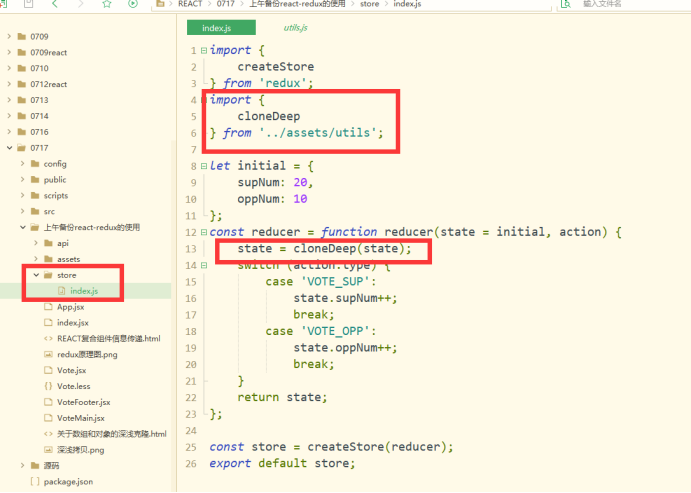The width and height of the screenshot is (691, 493).
Task: Click line number 25 in the gutter
Action: coord(191,447)
